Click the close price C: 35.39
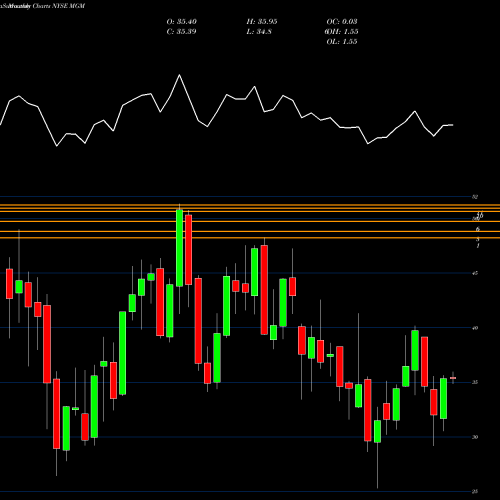Viewport: 500px width, 500px height. pos(182,32)
